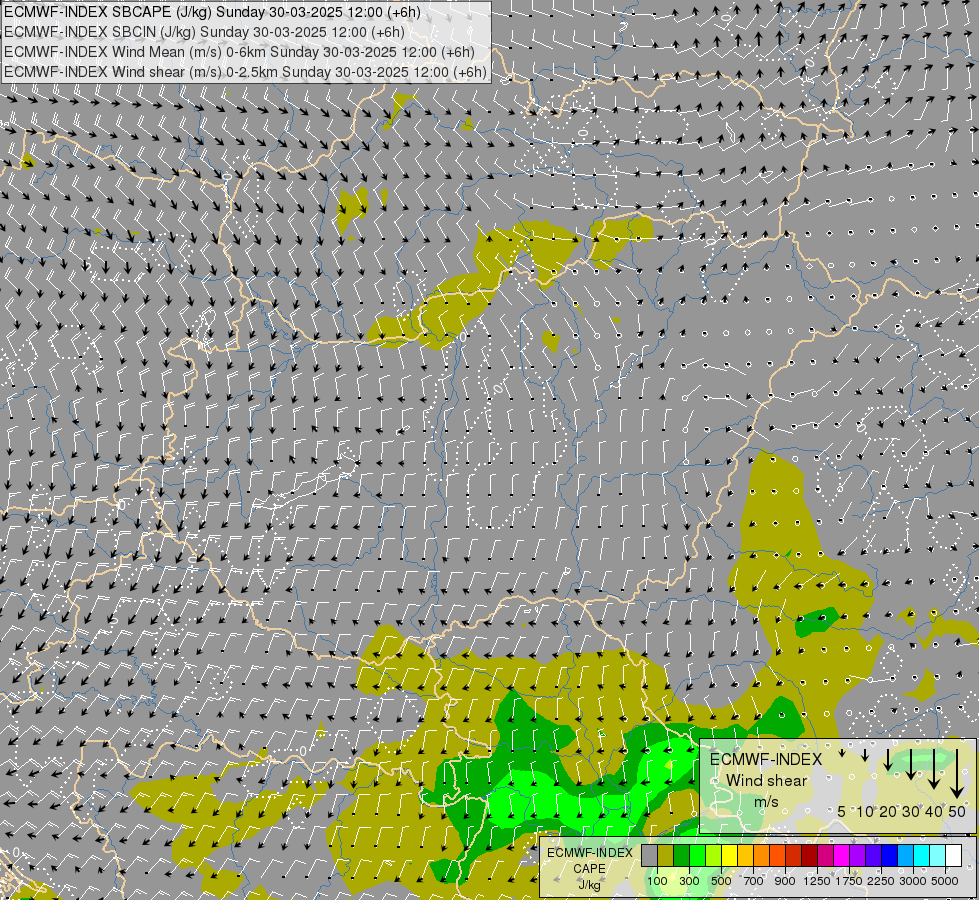The width and height of the screenshot is (979, 900).
Task: Click the CAPE legend value 3000
Action: pos(913,881)
